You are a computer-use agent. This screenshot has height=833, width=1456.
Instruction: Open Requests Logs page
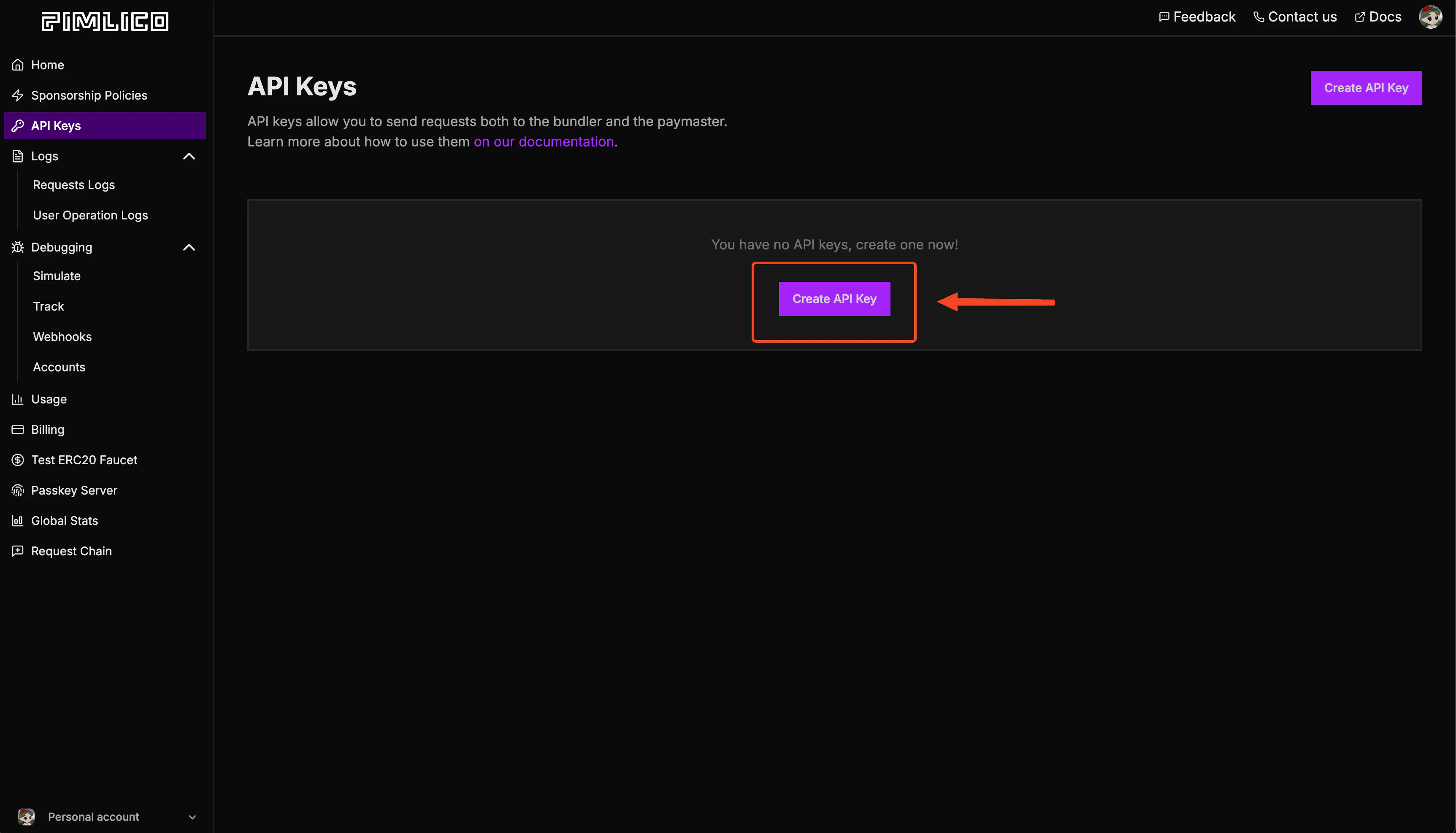[x=74, y=185]
